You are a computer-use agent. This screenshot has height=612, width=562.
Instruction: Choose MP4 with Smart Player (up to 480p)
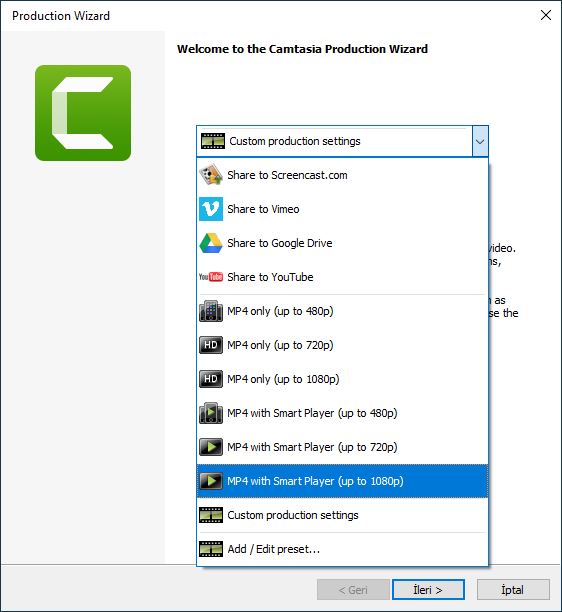(x=342, y=413)
